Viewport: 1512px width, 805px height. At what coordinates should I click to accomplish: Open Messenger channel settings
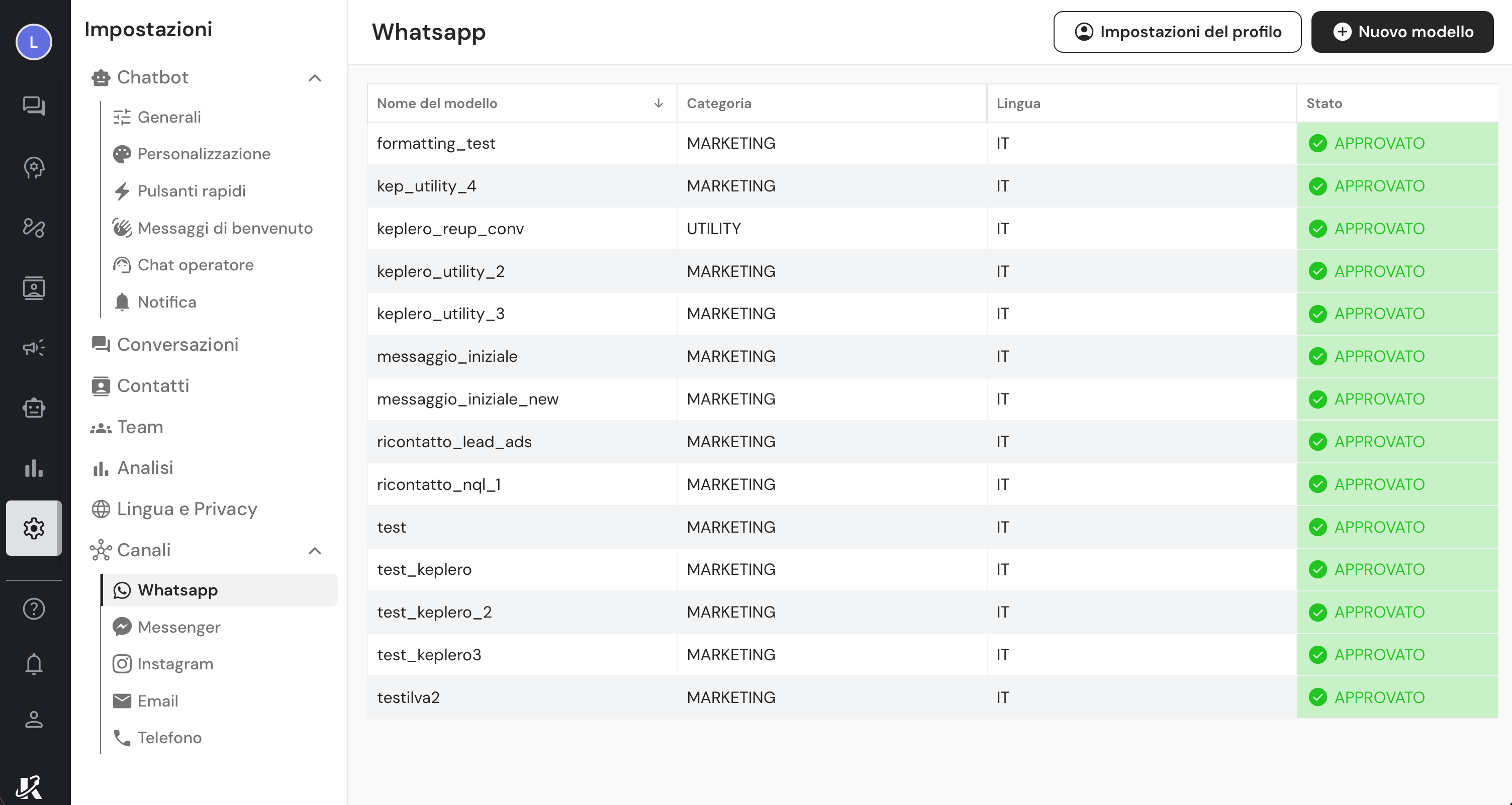tap(178, 627)
